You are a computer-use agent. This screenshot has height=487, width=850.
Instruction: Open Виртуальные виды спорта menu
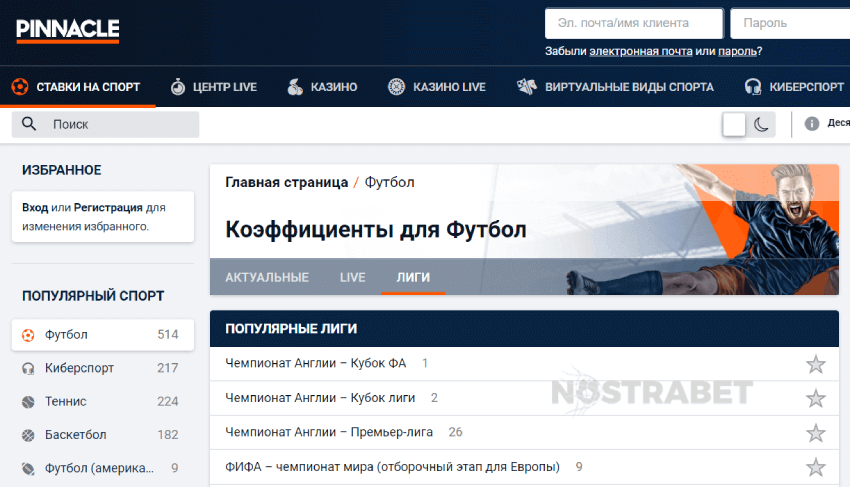[x=615, y=87]
